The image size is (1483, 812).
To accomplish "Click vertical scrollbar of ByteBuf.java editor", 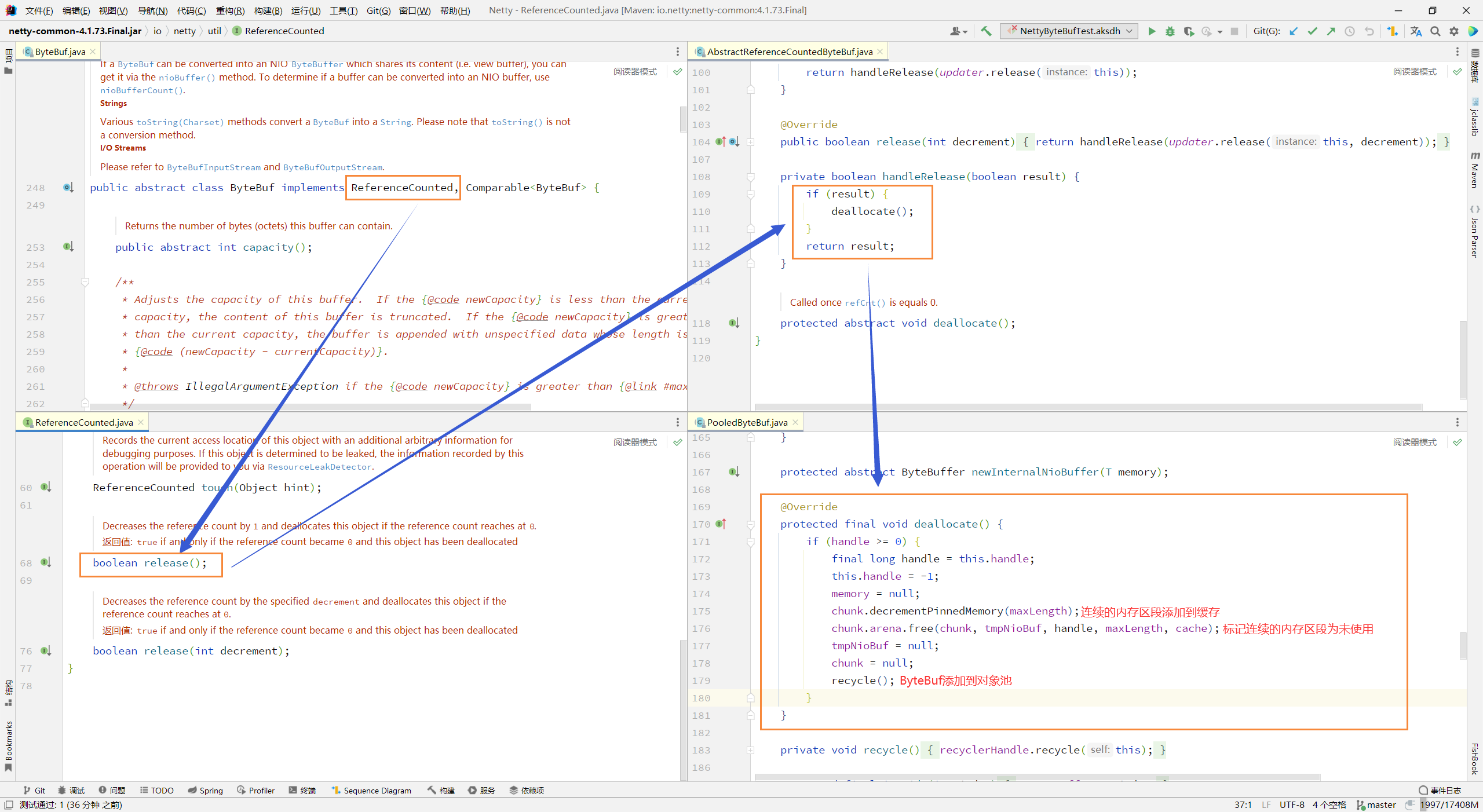I will 683,119.
